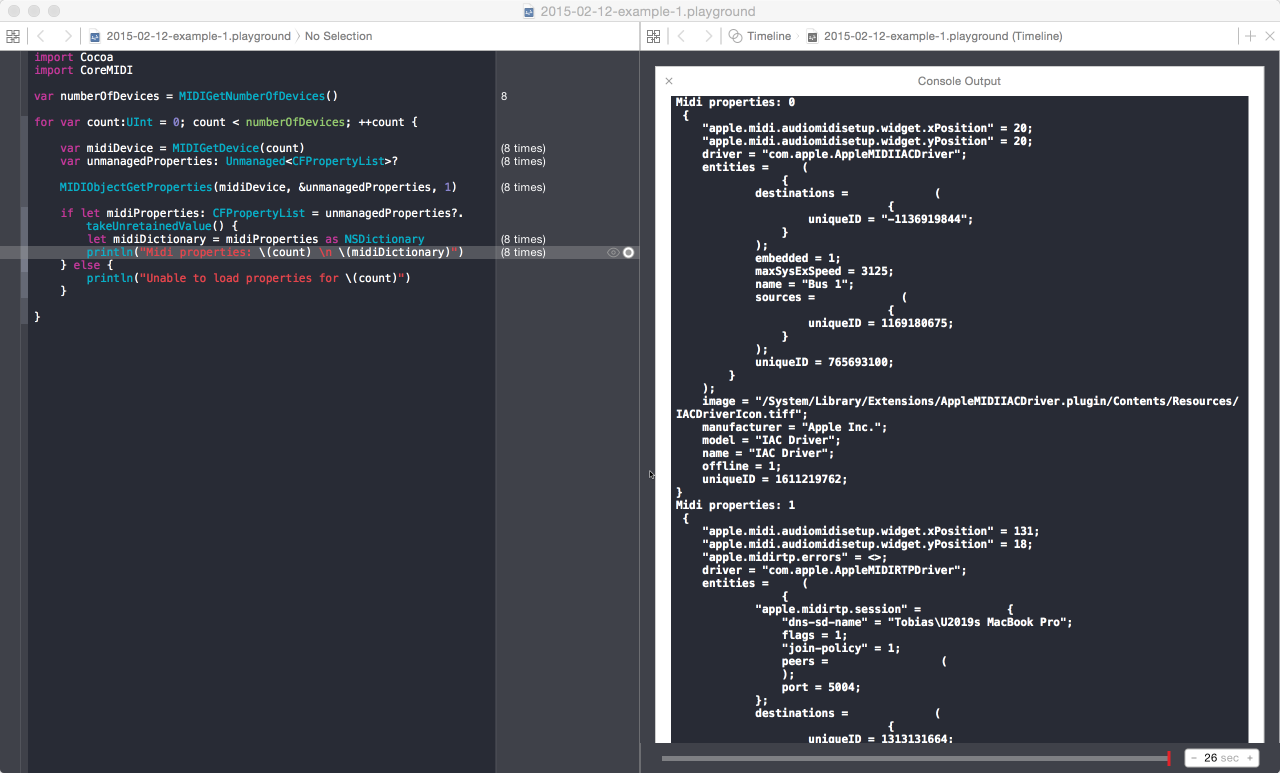Open related items grid in Timeline pane
The height and width of the screenshot is (773, 1280).
click(653, 36)
